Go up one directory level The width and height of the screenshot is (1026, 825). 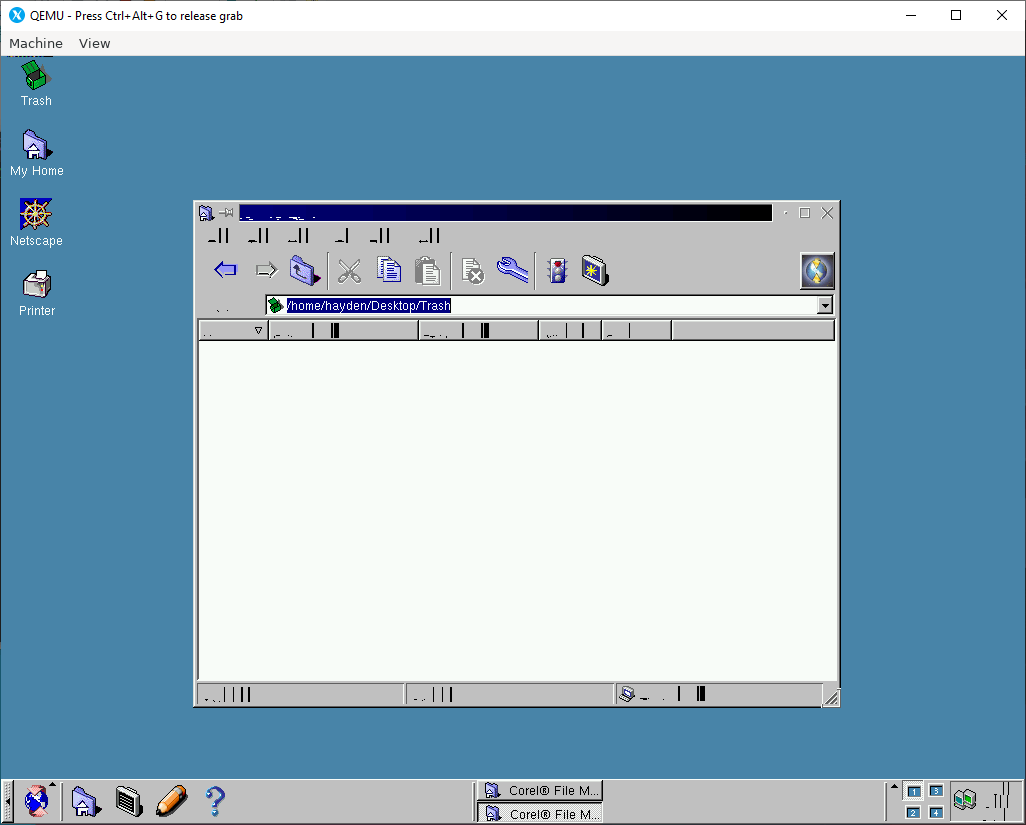click(x=304, y=270)
